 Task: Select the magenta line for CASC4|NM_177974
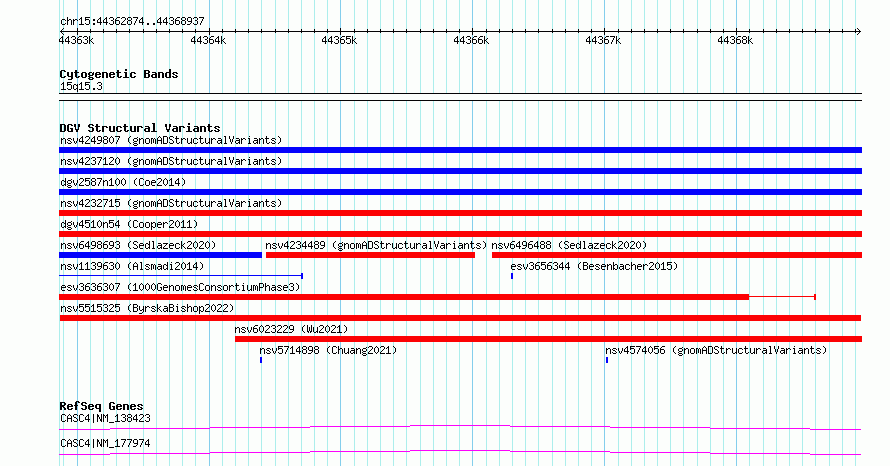[460, 452]
